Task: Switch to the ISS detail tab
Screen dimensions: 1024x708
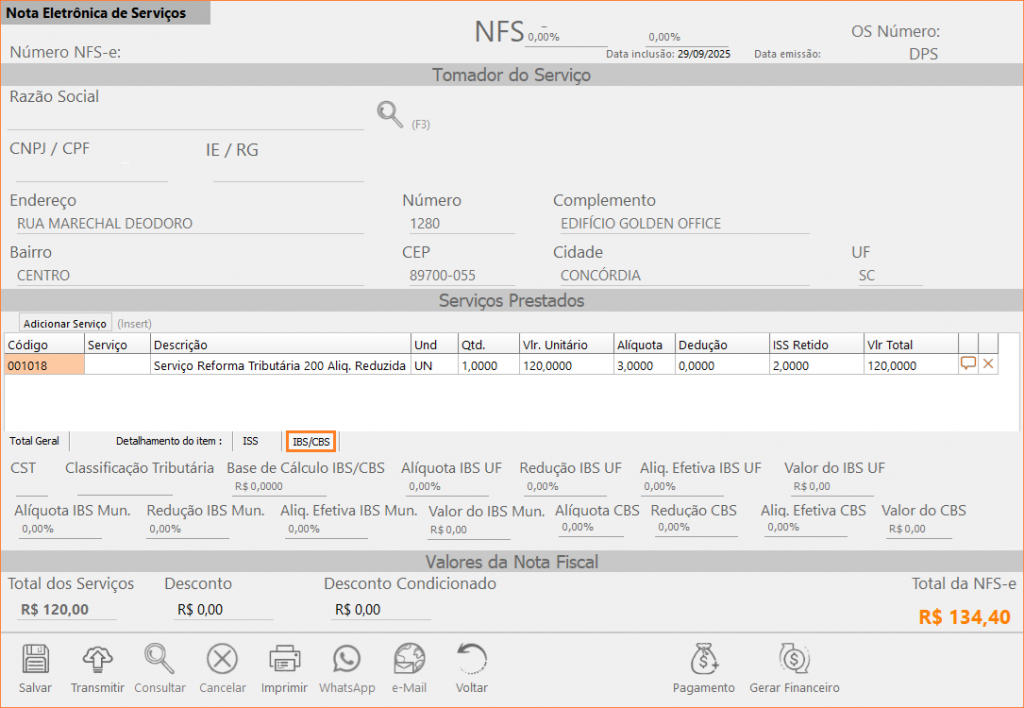Action: (x=250, y=441)
